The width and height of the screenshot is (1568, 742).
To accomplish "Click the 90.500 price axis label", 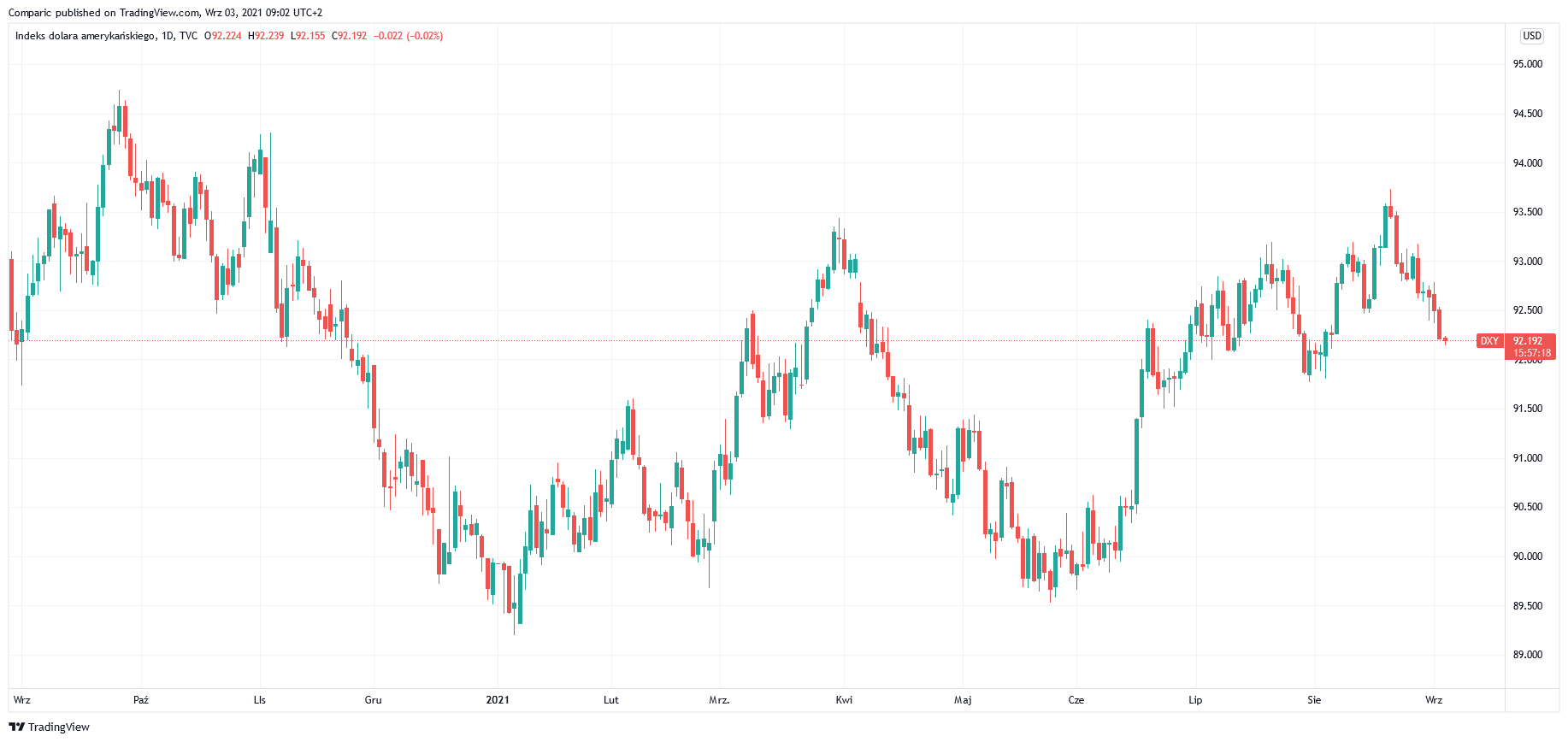I will pyautogui.click(x=1528, y=507).
